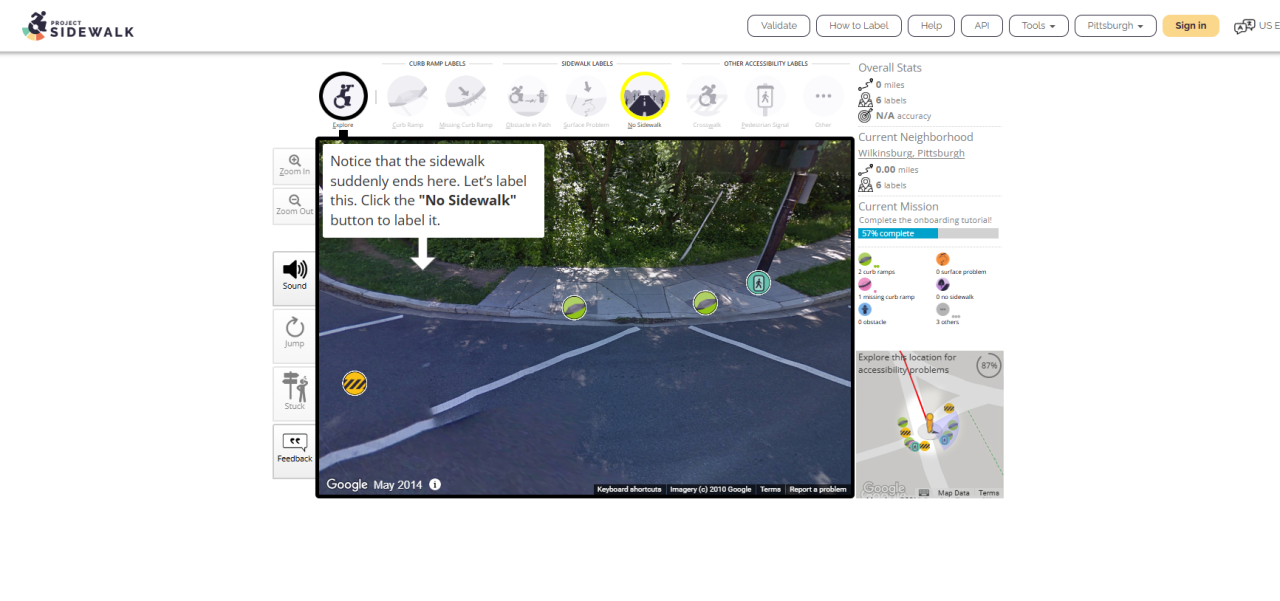Click 'Imagery (c) 2010 Google' text
The width and height of the screenshot is (1280, 601).
710,489
